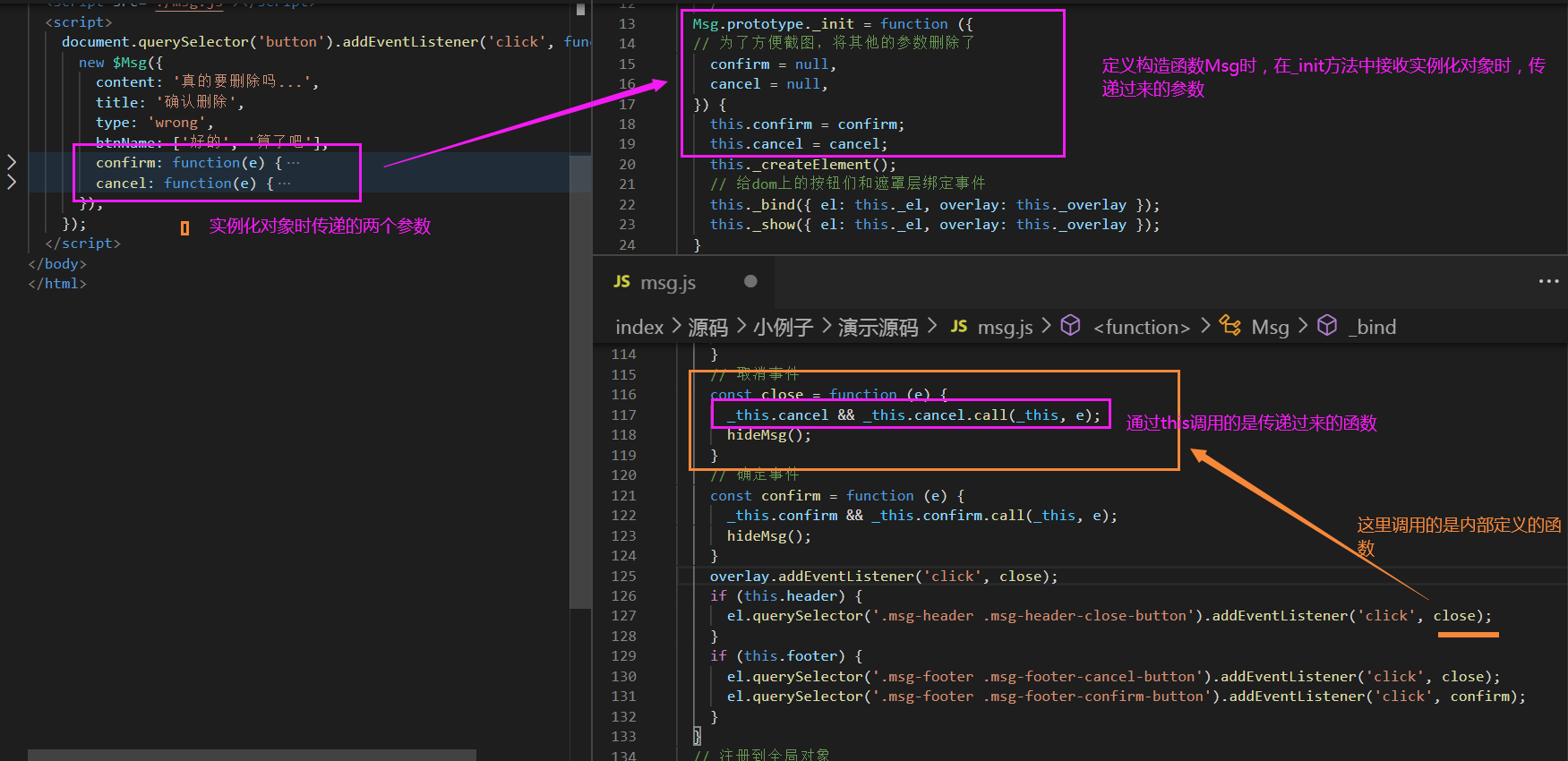Click 'overlay.addEventListener' on line 125

812,576
